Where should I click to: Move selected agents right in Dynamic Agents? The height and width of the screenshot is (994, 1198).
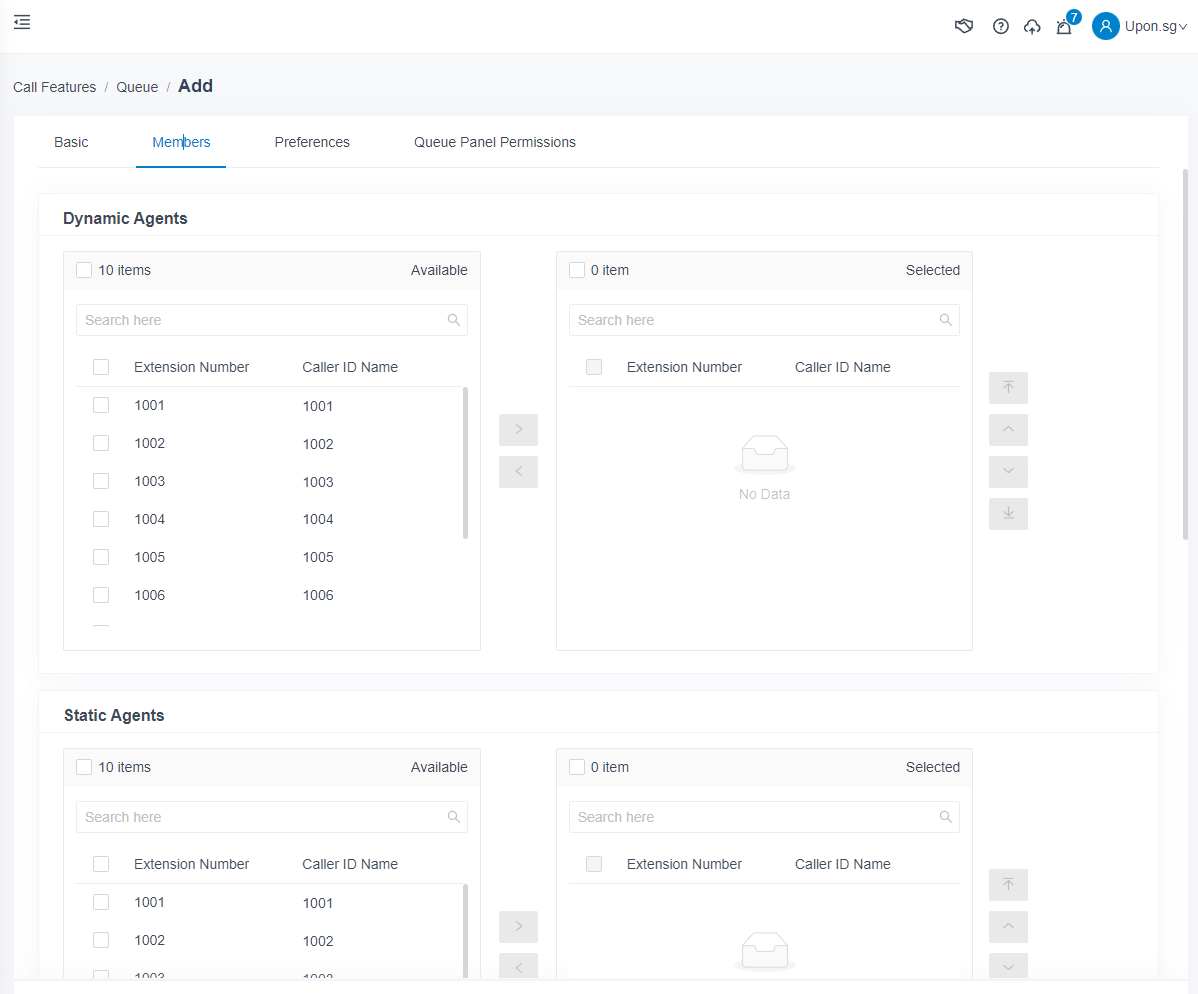[x=518, y=430]
